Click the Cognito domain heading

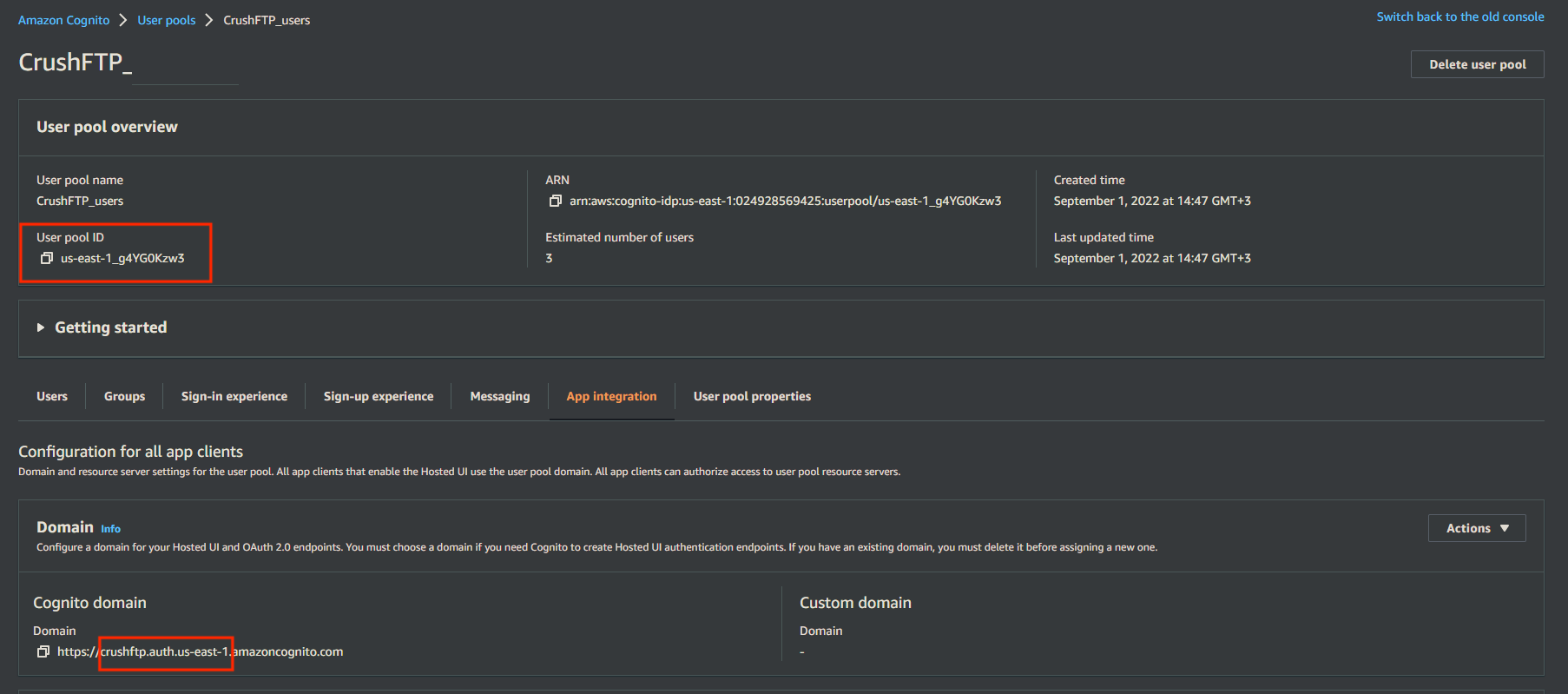coord(89,603)
